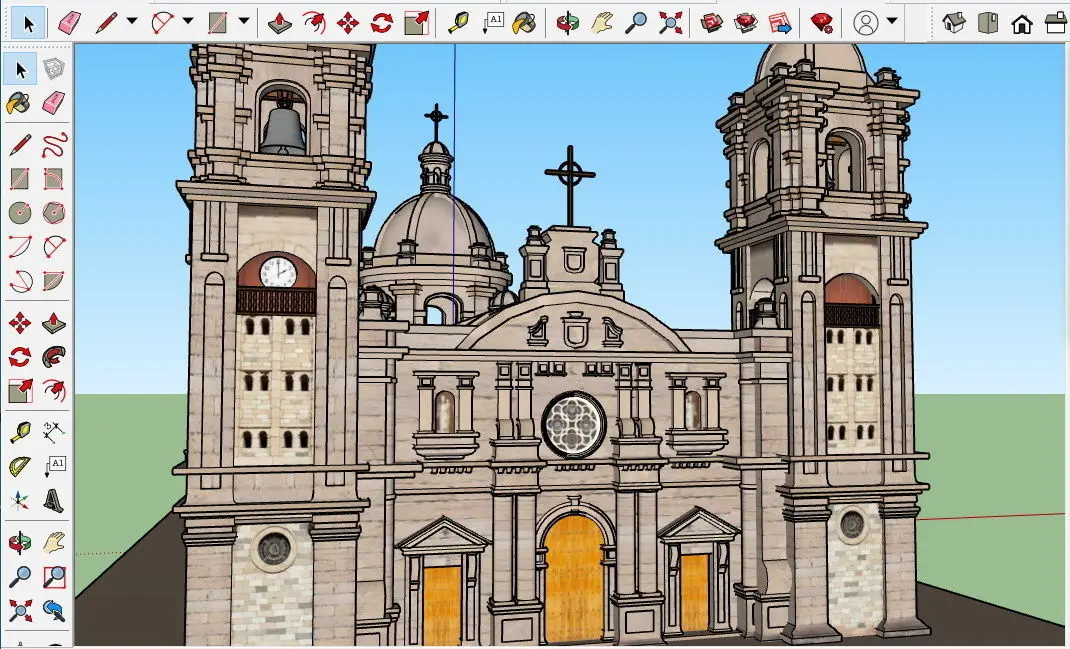
Task: Activate Push/Pull in the side palette
Action: (x=54, y=322)
